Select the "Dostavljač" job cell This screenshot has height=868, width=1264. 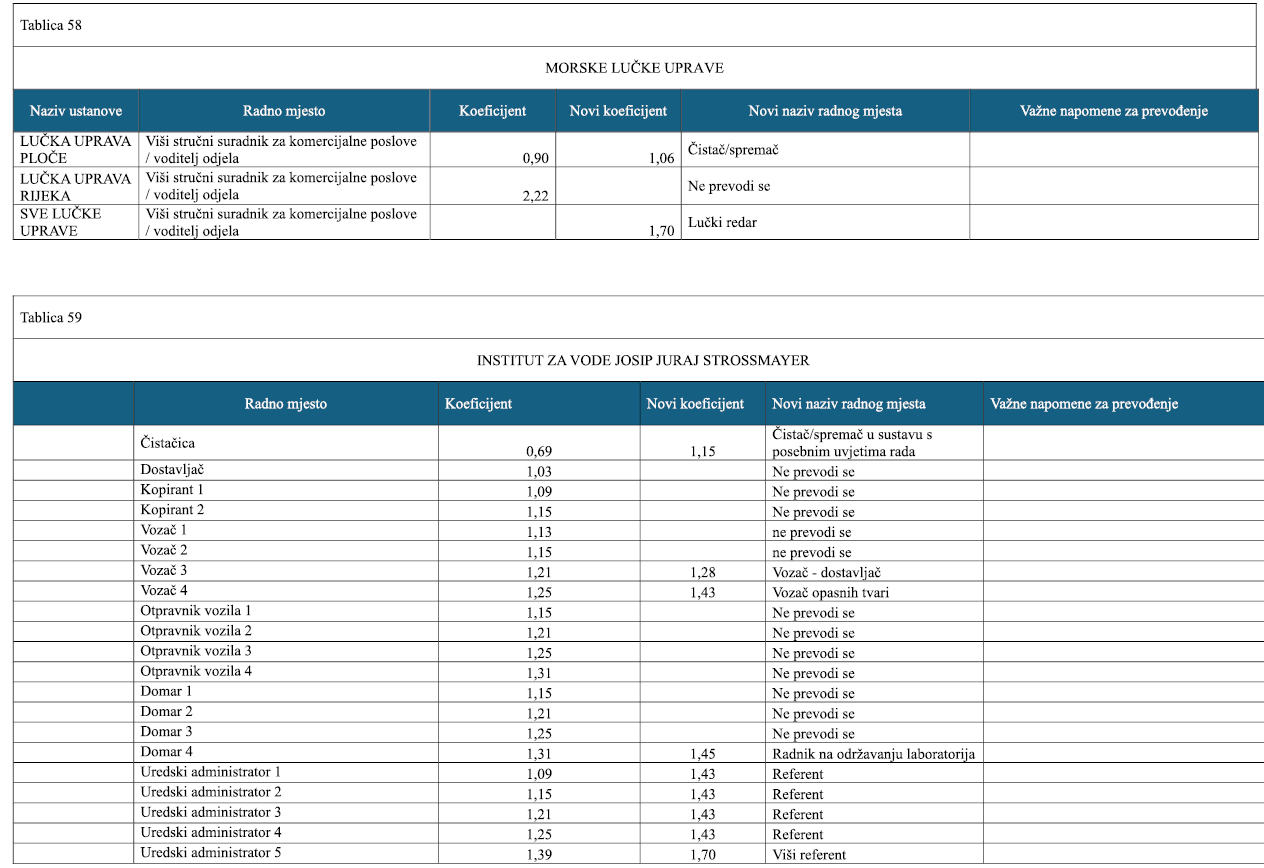tap(173, 469)
